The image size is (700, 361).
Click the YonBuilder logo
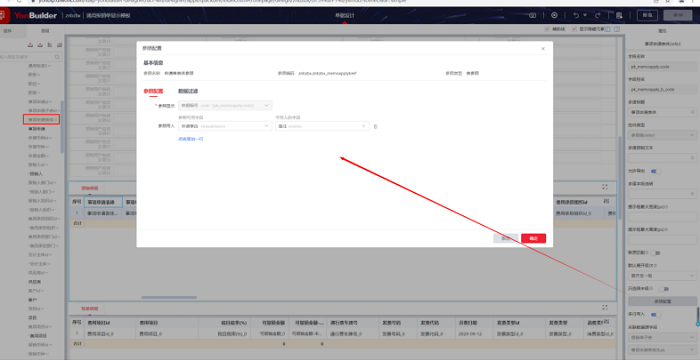(x=35, y=16)
